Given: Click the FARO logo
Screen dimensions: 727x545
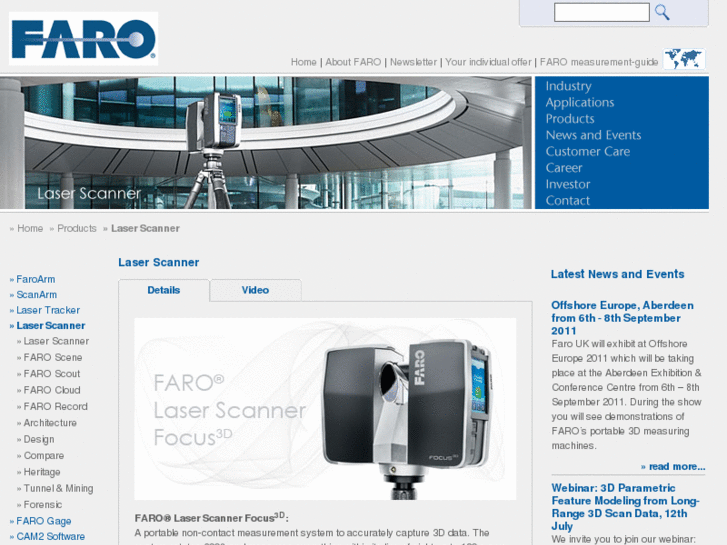Looking at the screenshot, I should pos(83,38).
